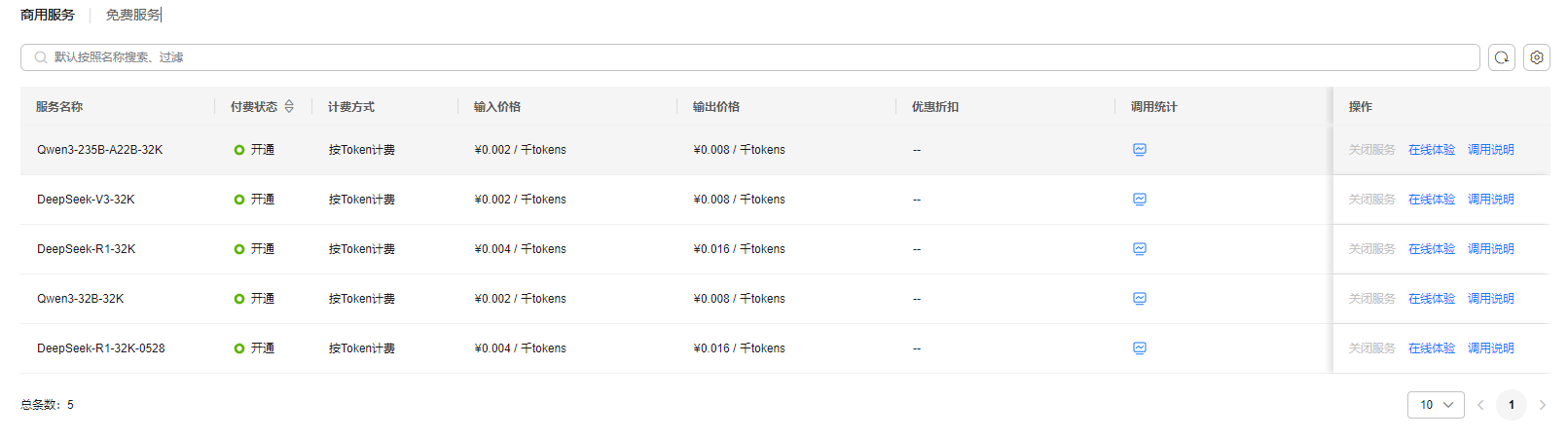Viewport: 1568px width, 439px height.
Task: Go to the previous page arrow
Action: click(x=1480, y=405)
